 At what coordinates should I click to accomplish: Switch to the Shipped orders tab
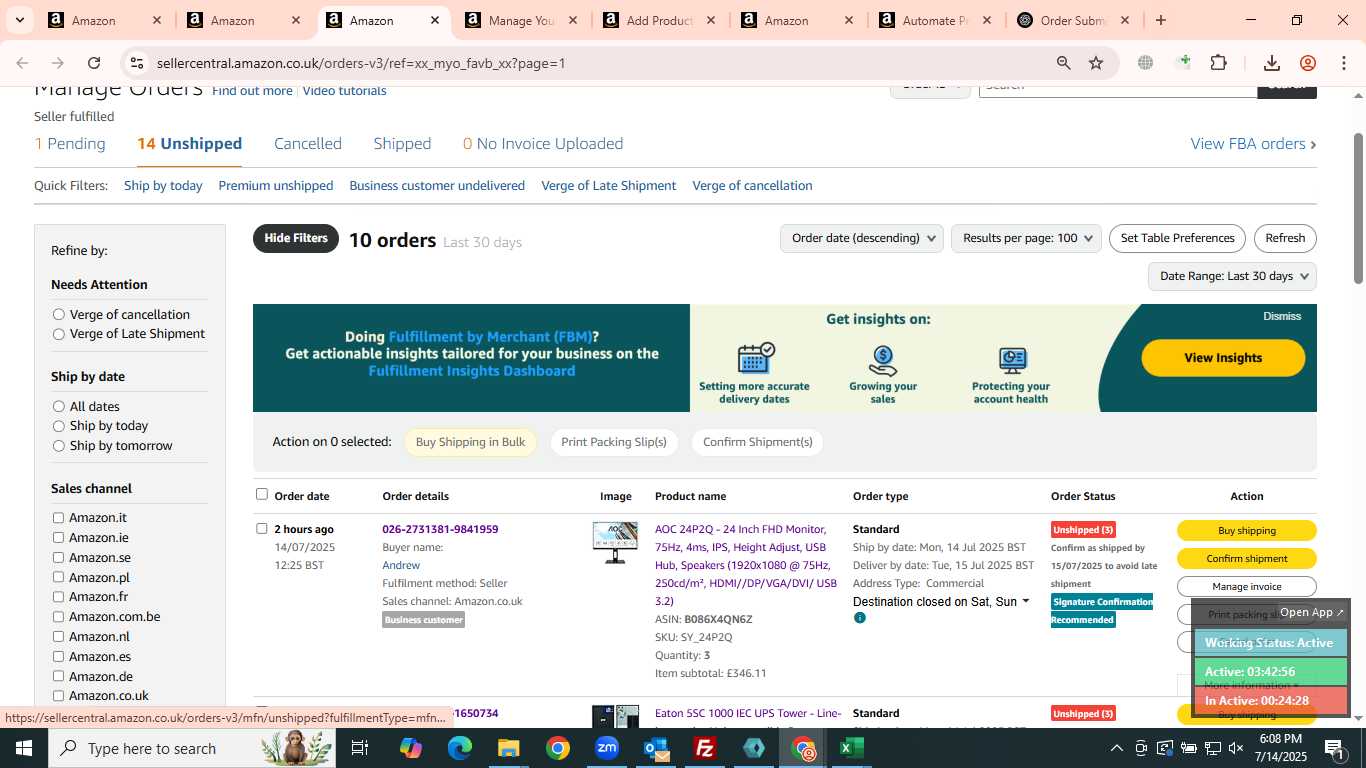pyautogui.click(x=402, y=144)
